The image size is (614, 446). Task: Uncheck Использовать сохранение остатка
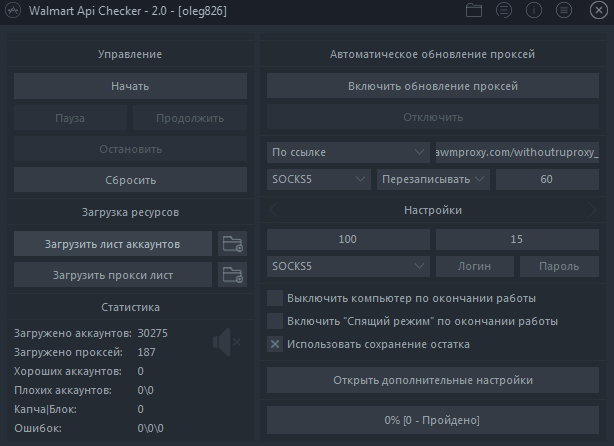(x=275, y=344)
